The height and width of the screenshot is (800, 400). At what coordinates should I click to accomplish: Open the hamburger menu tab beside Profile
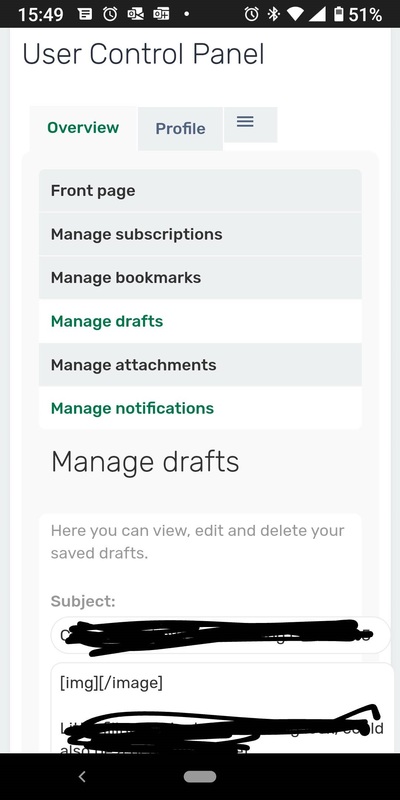251,124
